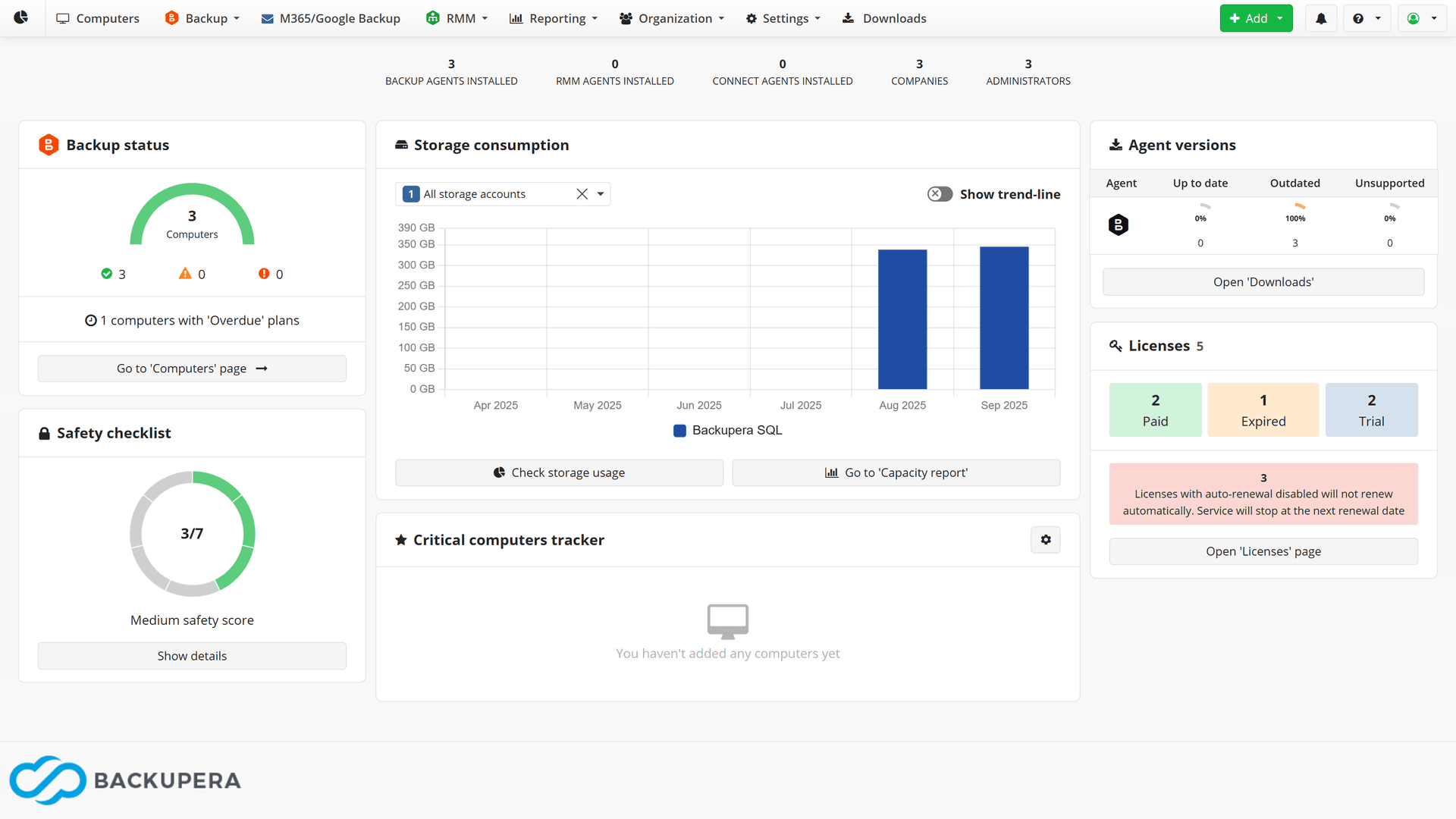1456x819 pixels.
Task: Click the orange warning computers status icon
Action: coord(185,274)
